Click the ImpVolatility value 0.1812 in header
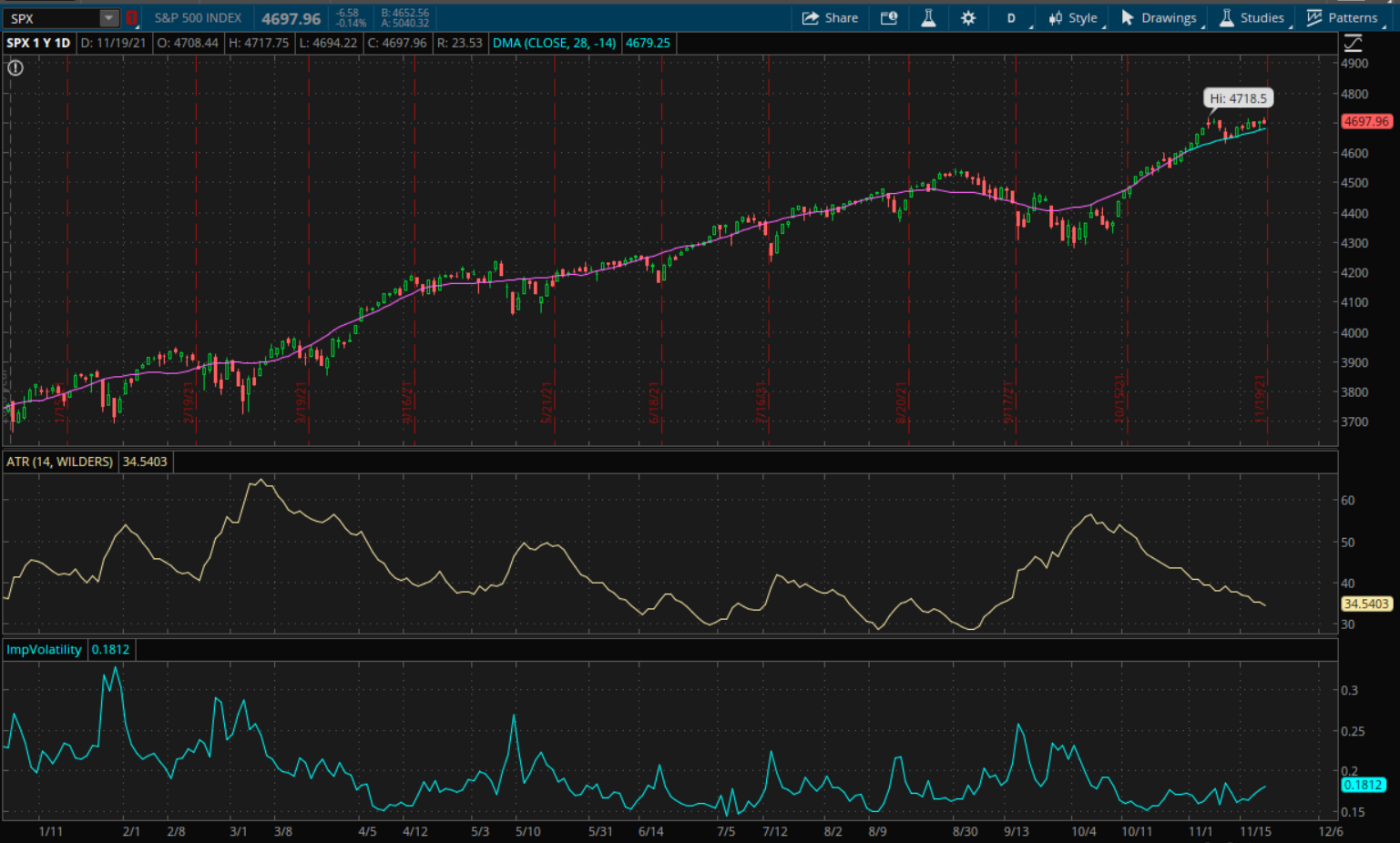Viewport: 1400px width, 843px height. [x=110, y=649]
